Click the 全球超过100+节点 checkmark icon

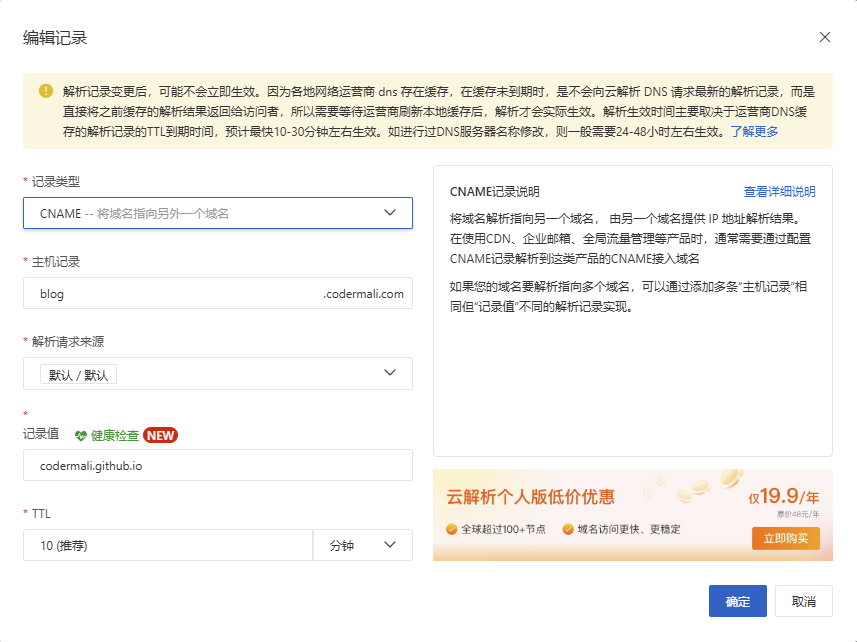point(451,529)
